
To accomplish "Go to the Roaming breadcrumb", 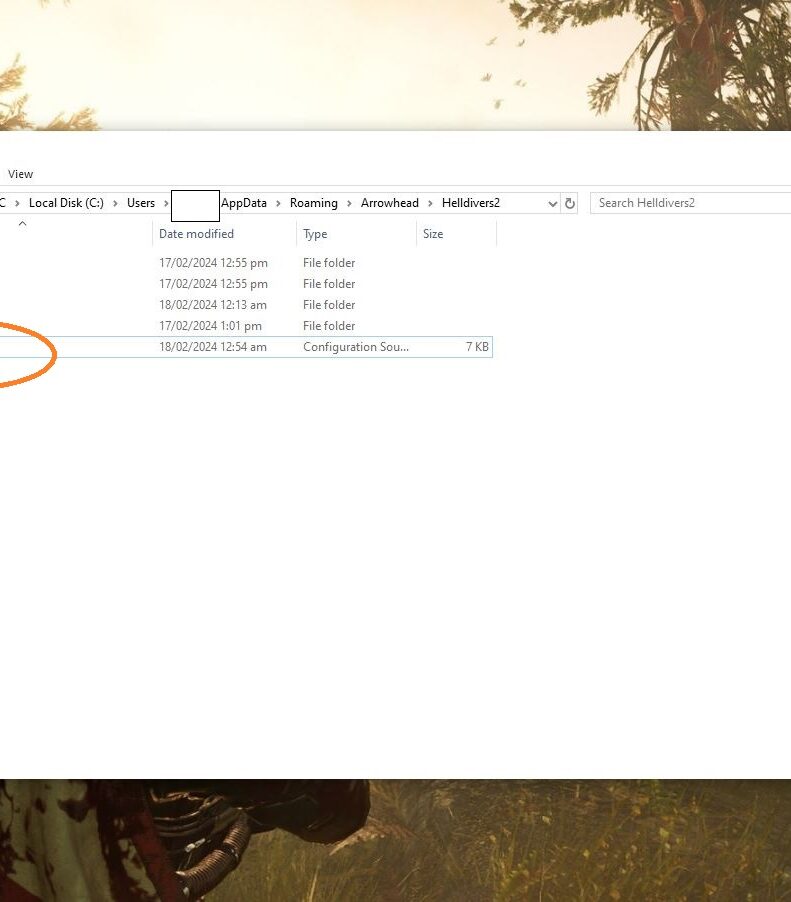I will pyautogui.click(x=314, y=203).
